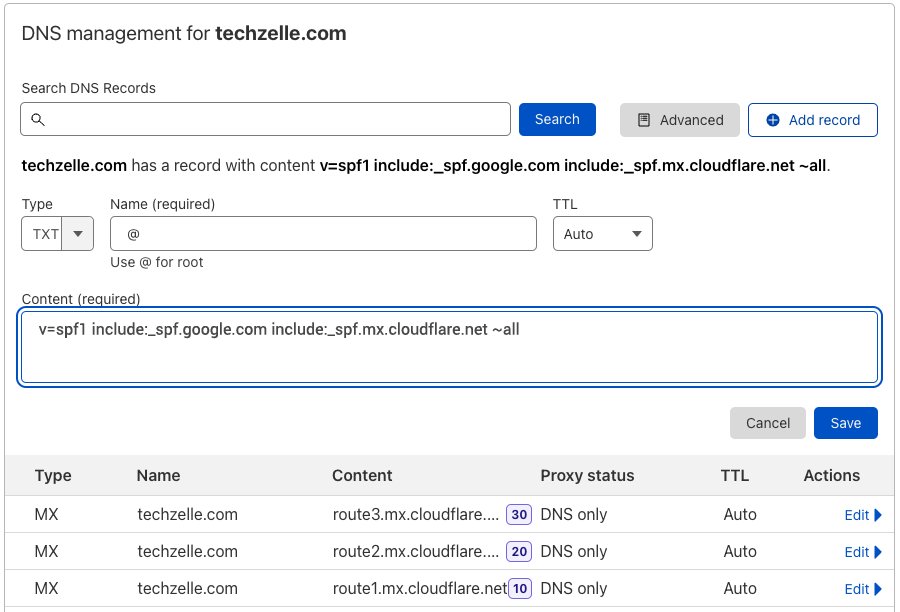Open the Advanced options button

(x=680, y=120)
